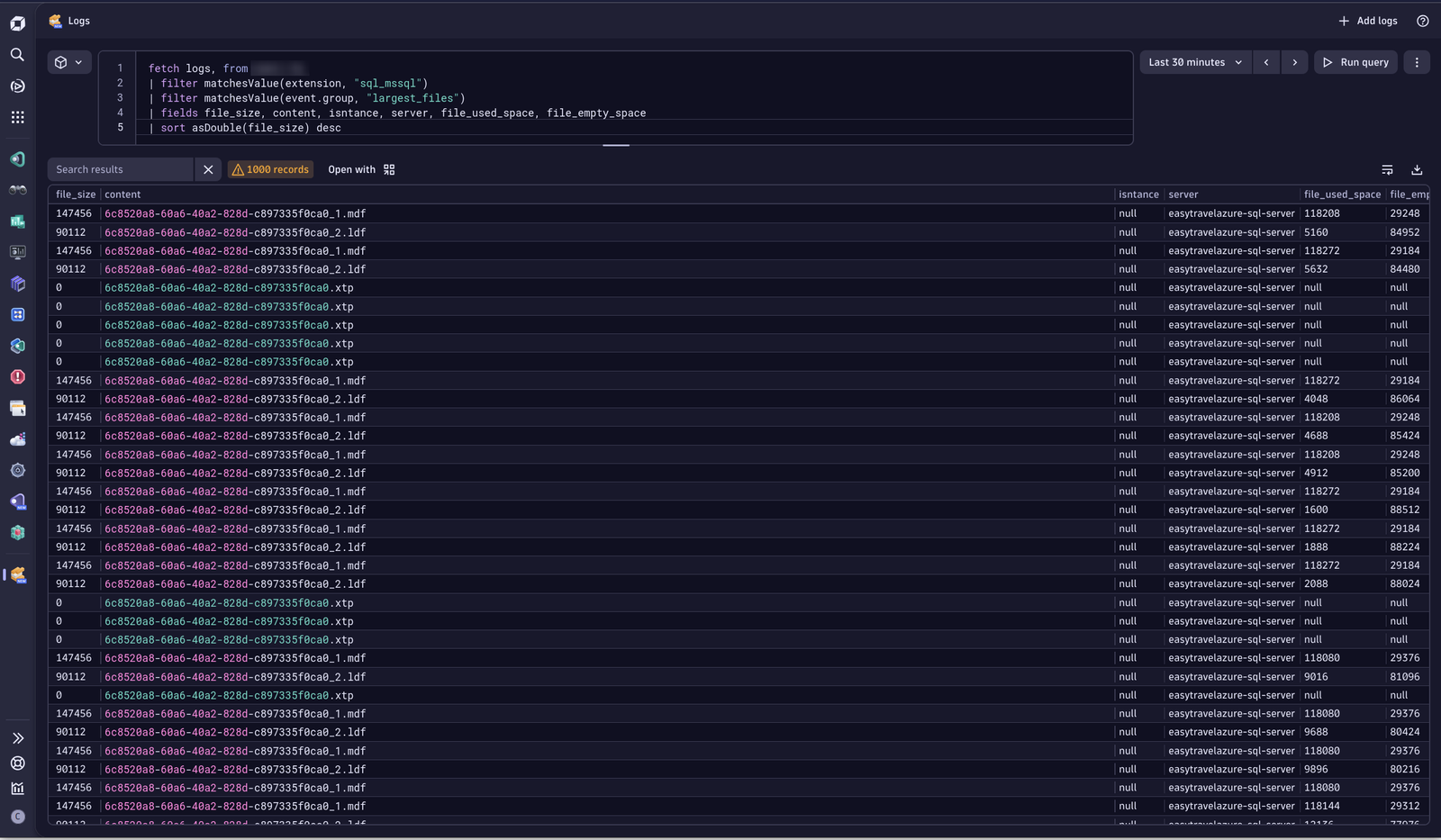Open the lifebuoy support icon
Image resolution: width=1441 pixels, height=840 pixels.
17,763
